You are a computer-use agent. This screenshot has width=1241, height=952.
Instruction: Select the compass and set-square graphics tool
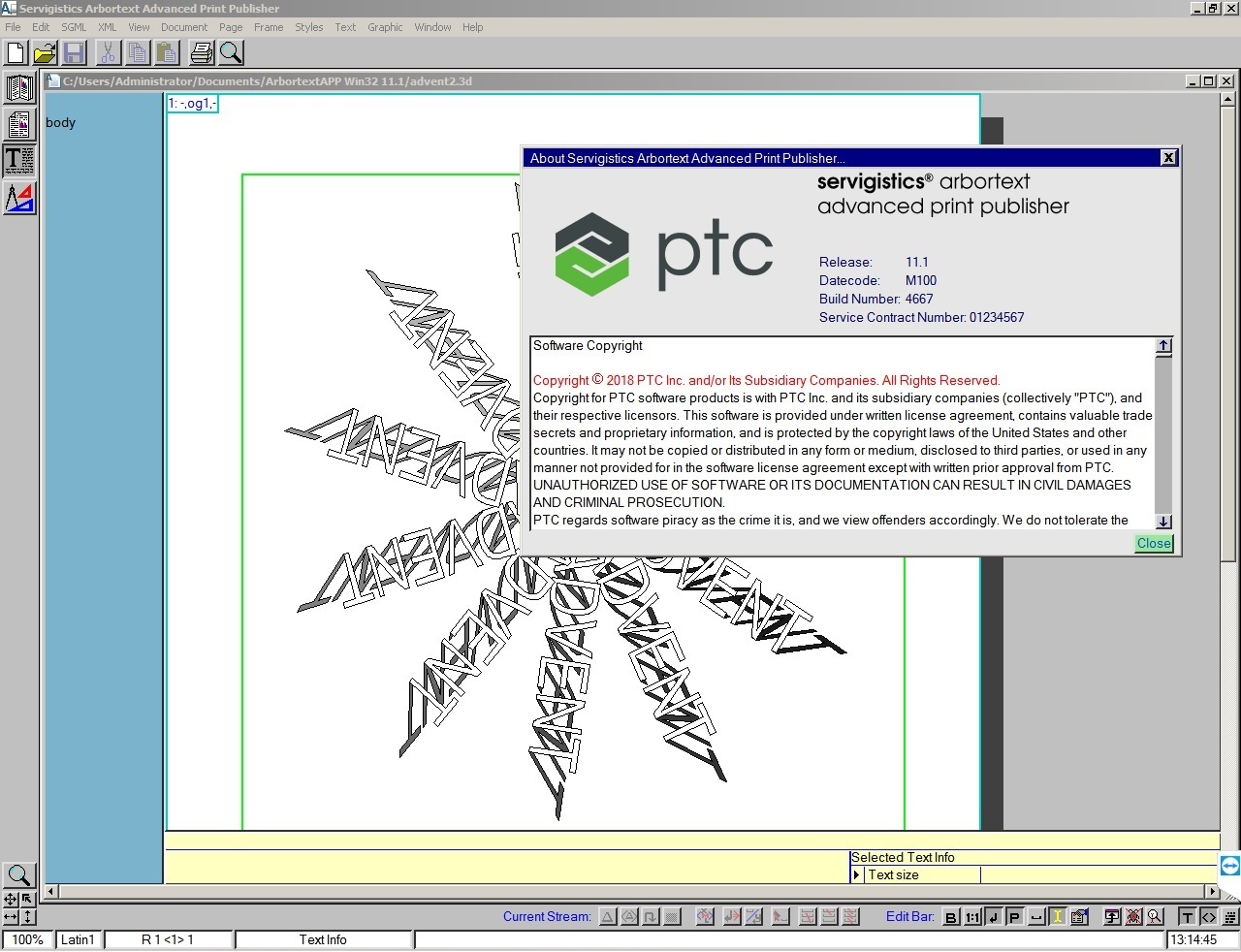click(19, 198)
